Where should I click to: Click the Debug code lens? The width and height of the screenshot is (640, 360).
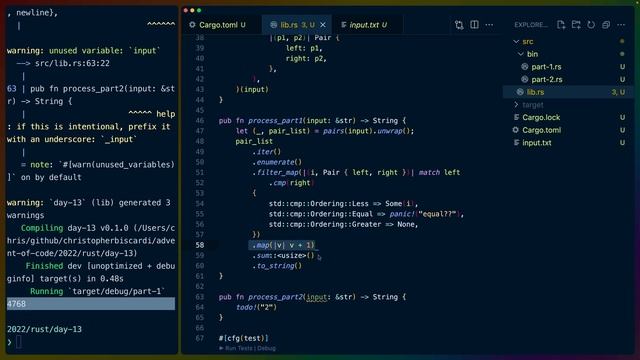click(x=267, y=348)
